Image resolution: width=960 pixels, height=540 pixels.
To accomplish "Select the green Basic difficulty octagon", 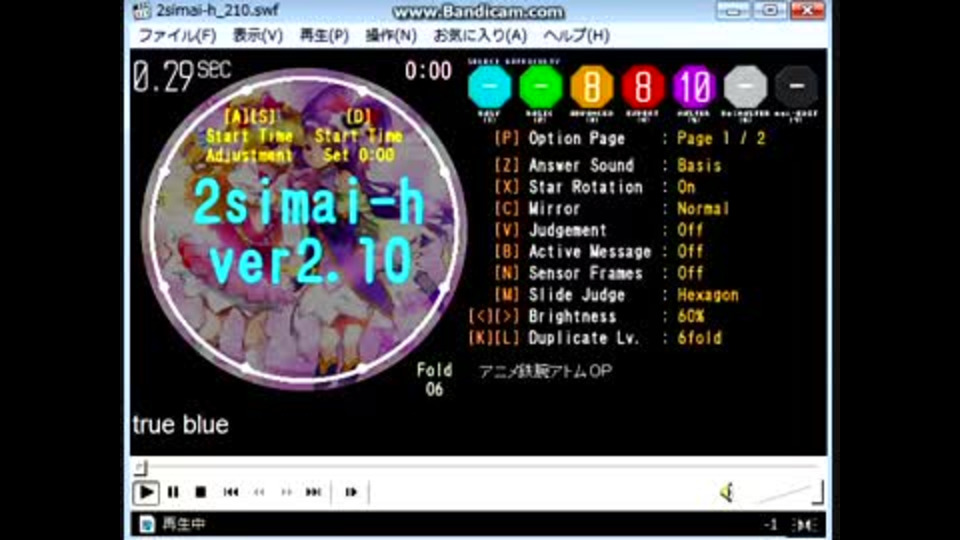I will pyautogui.click(x=541, y=87).
